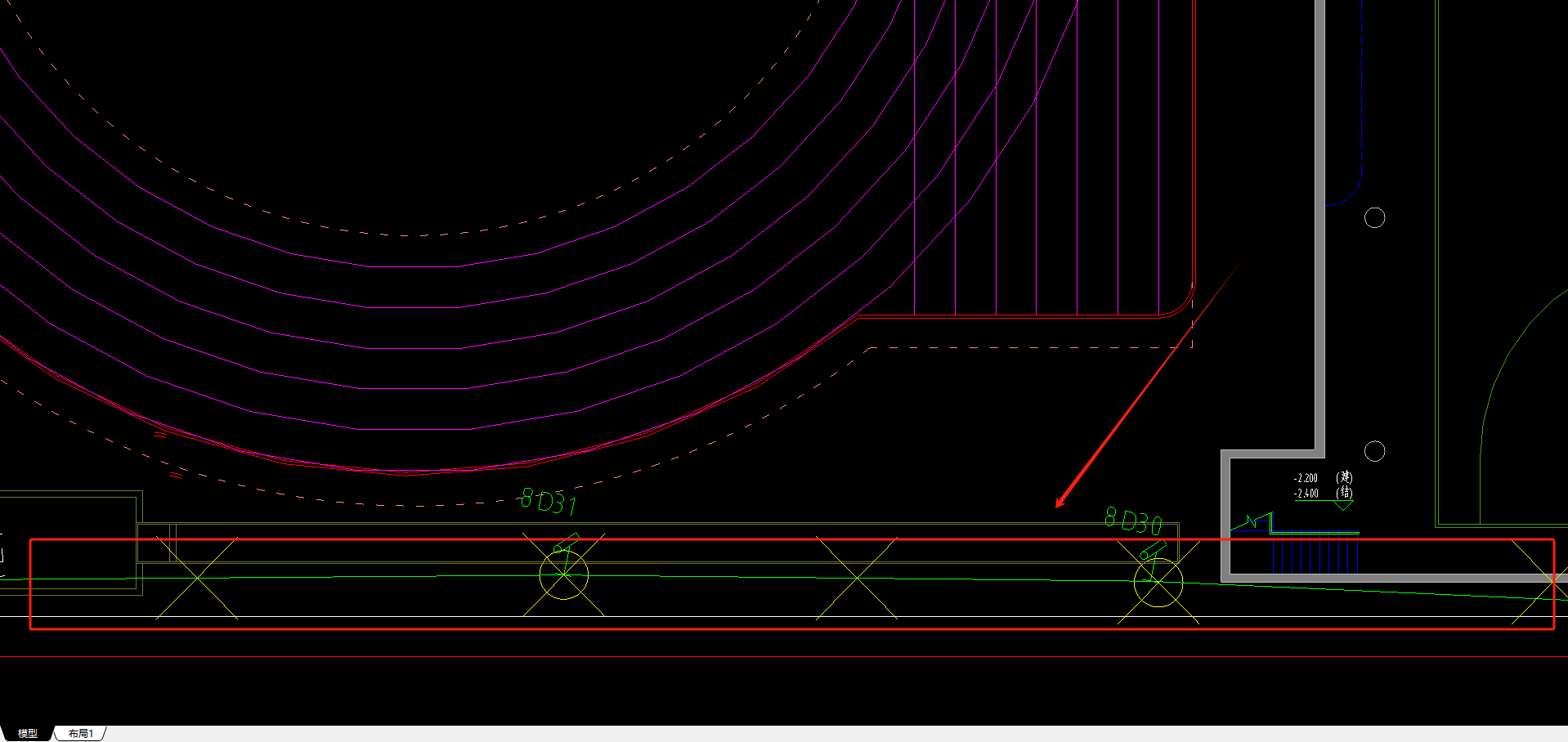Click the -2.400 elevation value

tap(1306, 494)
